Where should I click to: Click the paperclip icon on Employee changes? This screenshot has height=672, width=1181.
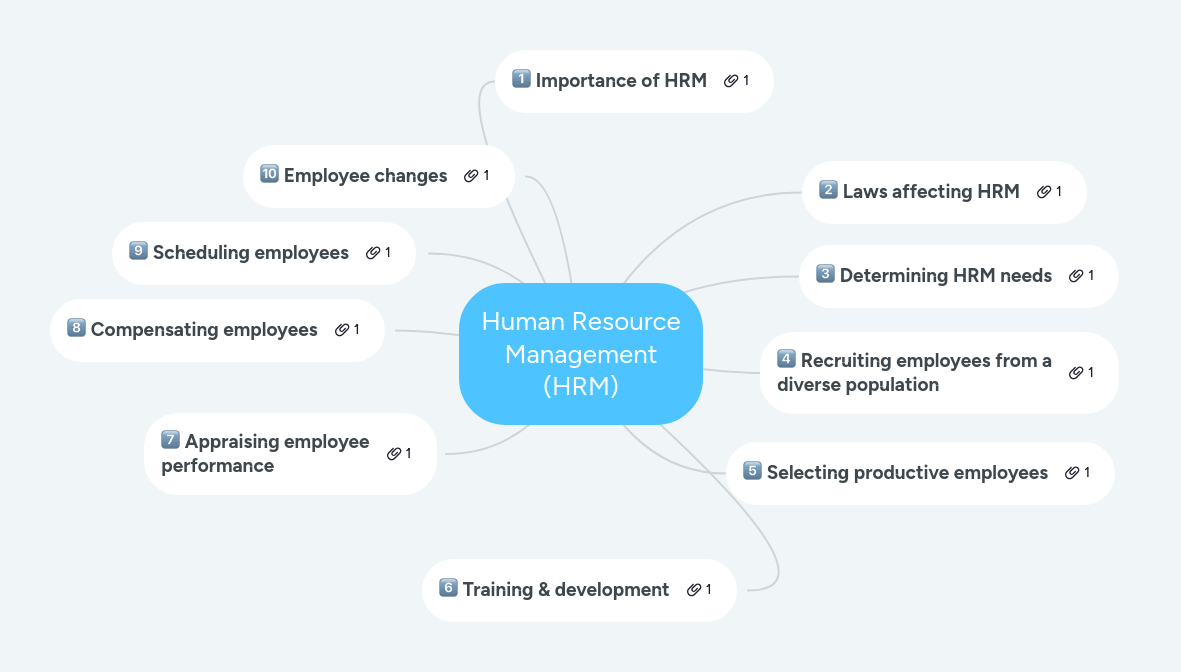(471, 175)
